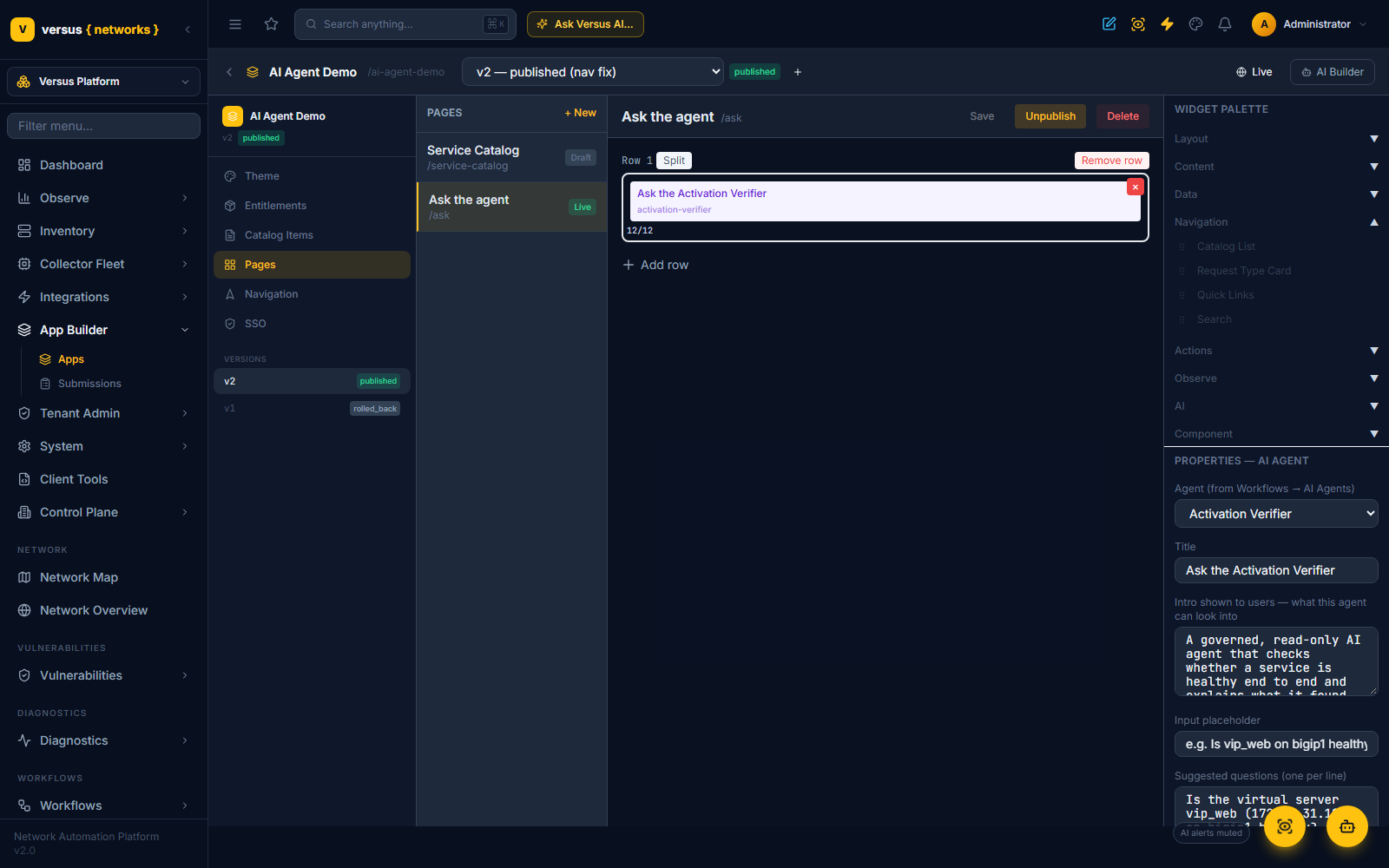Select Entitlements in the app menu

(x=312, y=206)
